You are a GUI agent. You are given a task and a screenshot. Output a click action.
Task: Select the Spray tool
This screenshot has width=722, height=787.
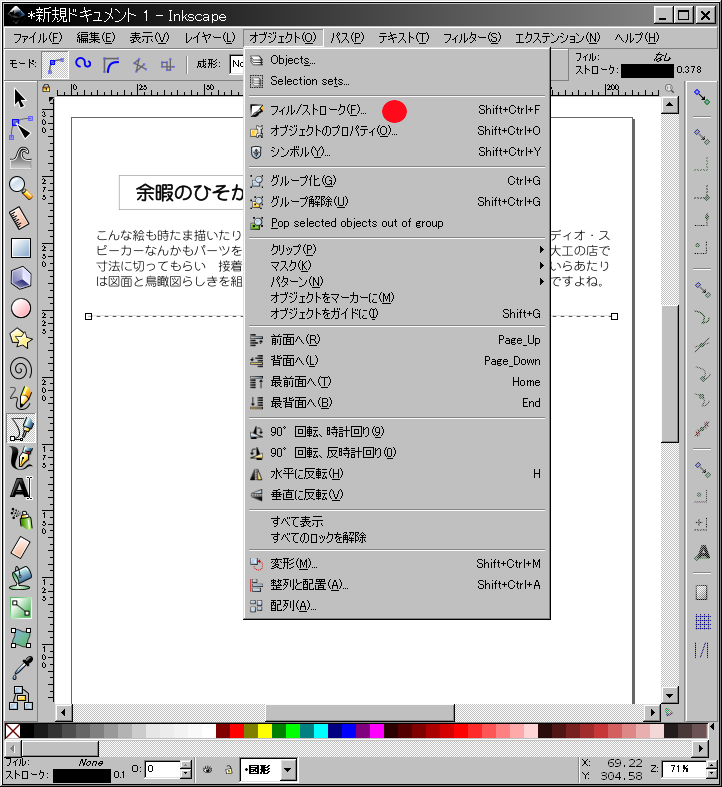(x=20, y=518)
